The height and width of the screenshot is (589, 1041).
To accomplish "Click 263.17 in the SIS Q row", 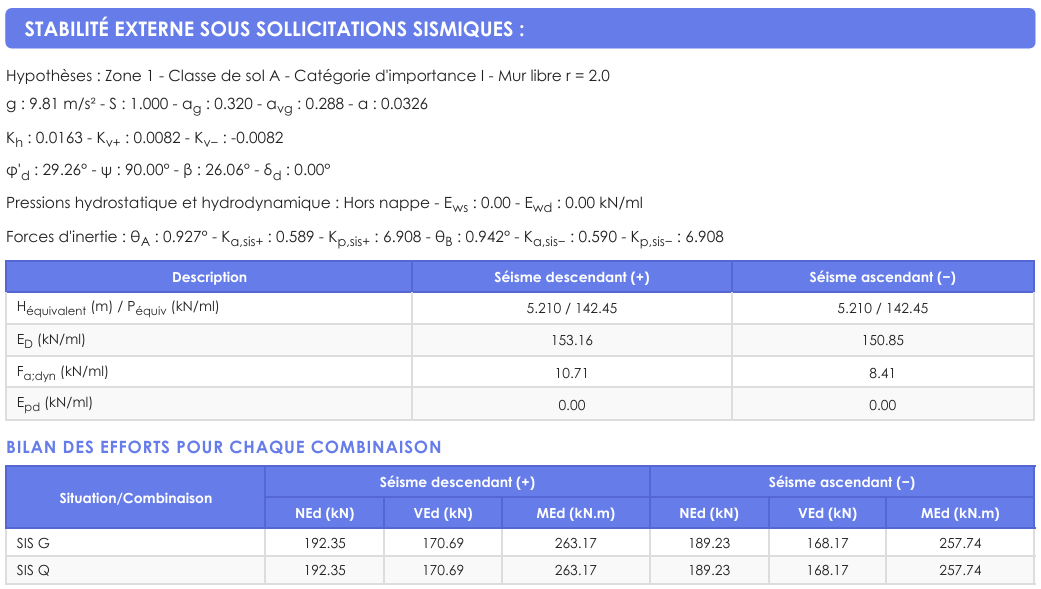I will 576,570.
